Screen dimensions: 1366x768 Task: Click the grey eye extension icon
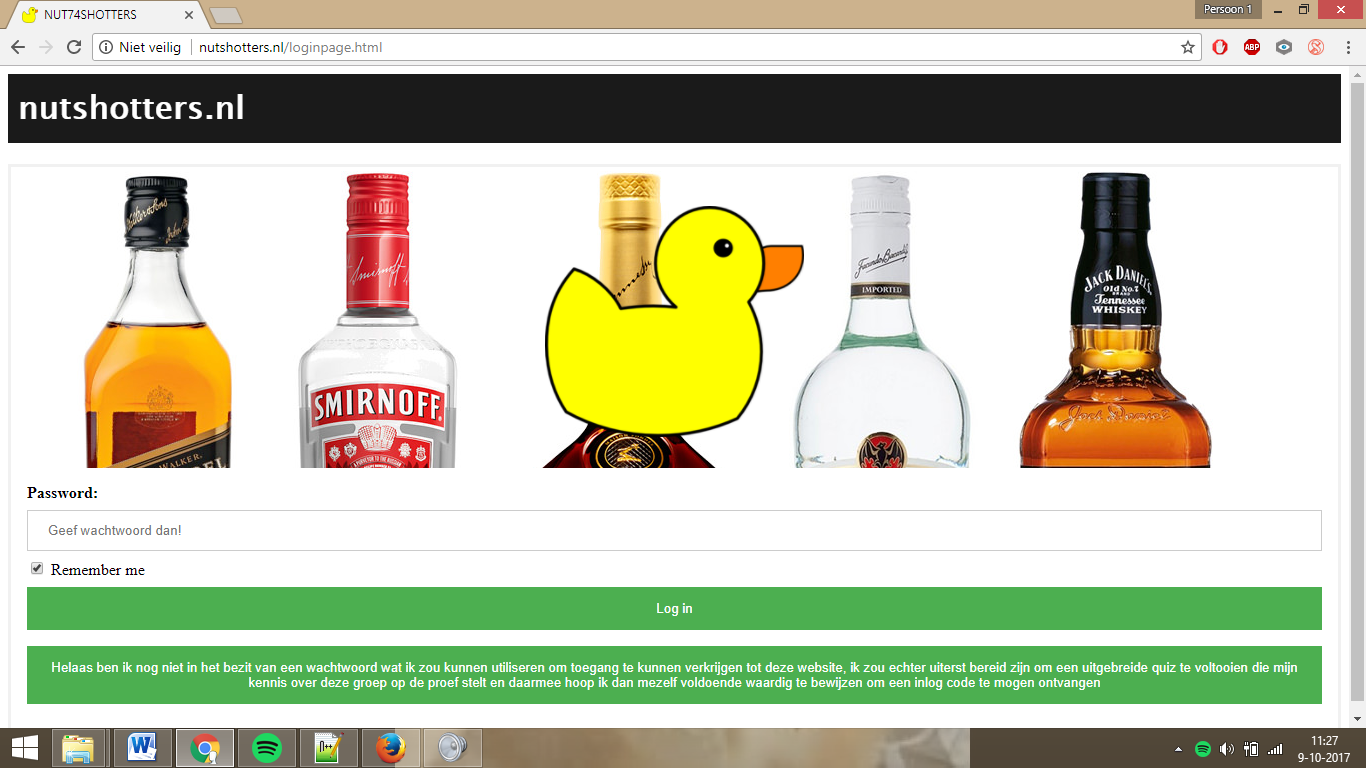pyautogui.click(x=1284, y=47)
